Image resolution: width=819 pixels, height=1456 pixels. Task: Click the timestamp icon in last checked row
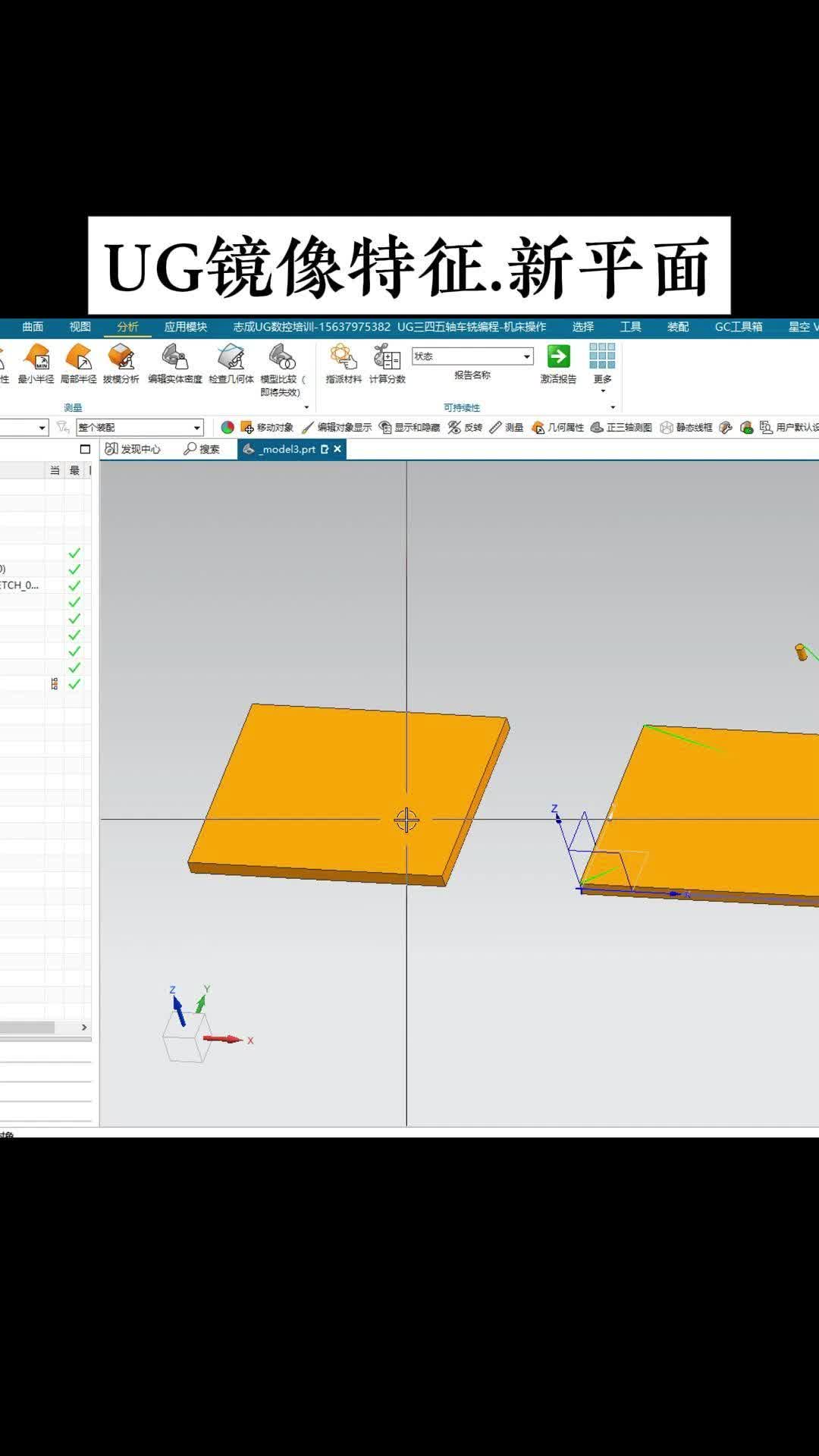[x=55, y=684]
